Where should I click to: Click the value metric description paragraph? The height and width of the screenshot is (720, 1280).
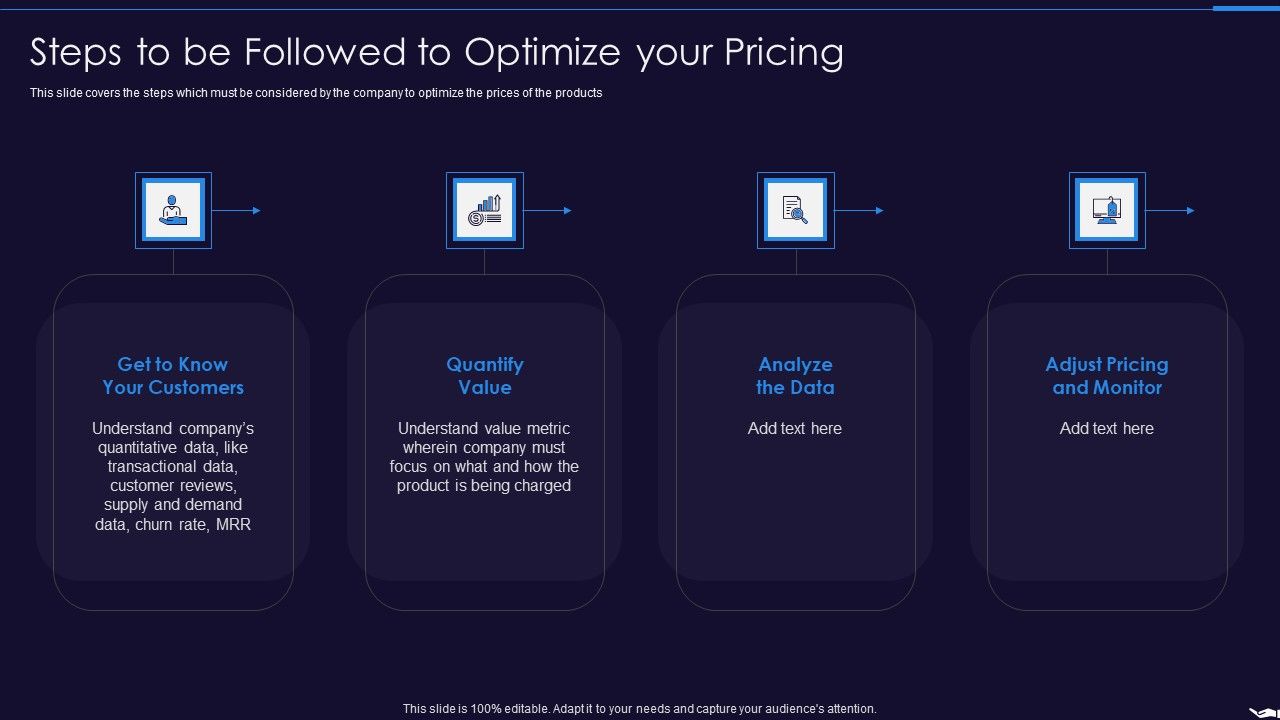tap(484, 457)
